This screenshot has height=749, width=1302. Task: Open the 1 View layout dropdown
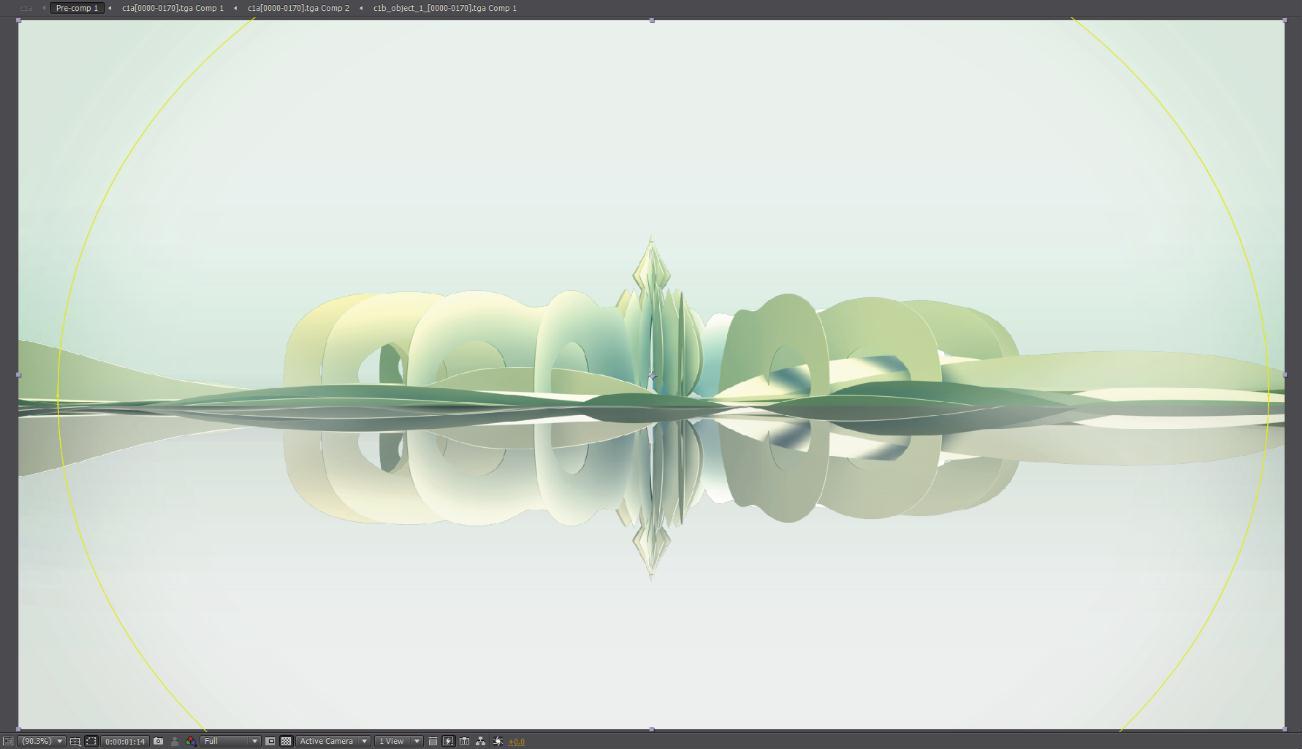[398, 741]
